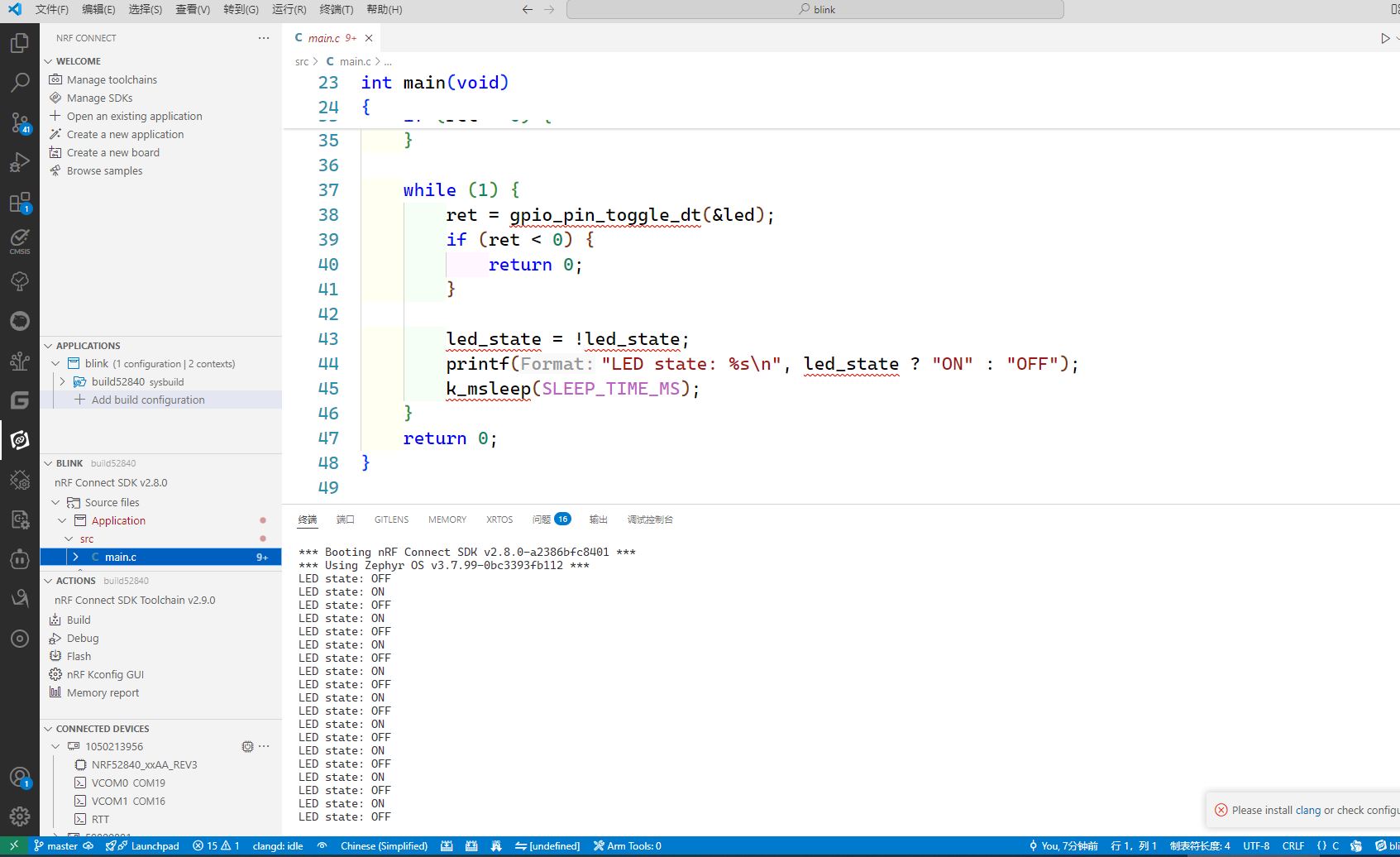
Task: Click Create a new board
Action: 112,153
